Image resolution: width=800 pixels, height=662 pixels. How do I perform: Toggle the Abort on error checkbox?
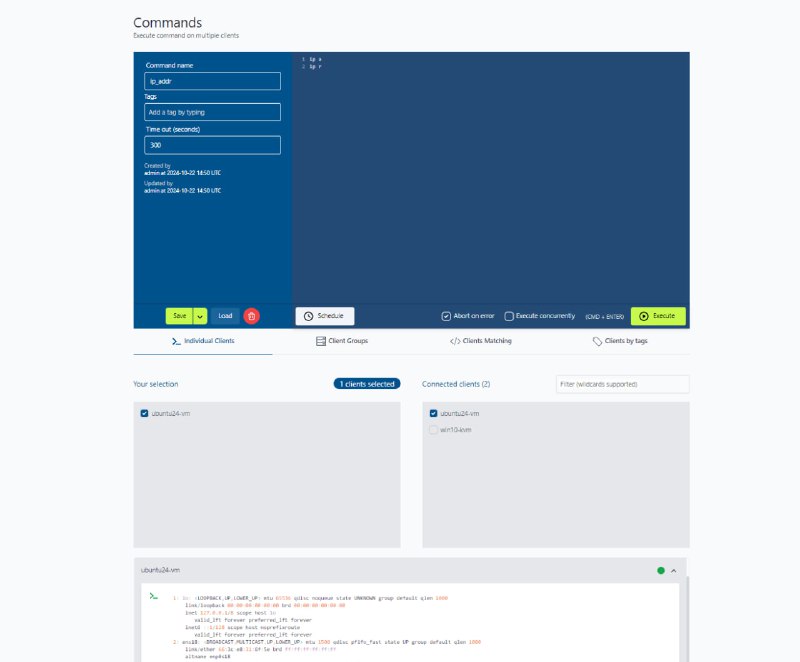tap(446, 316)
